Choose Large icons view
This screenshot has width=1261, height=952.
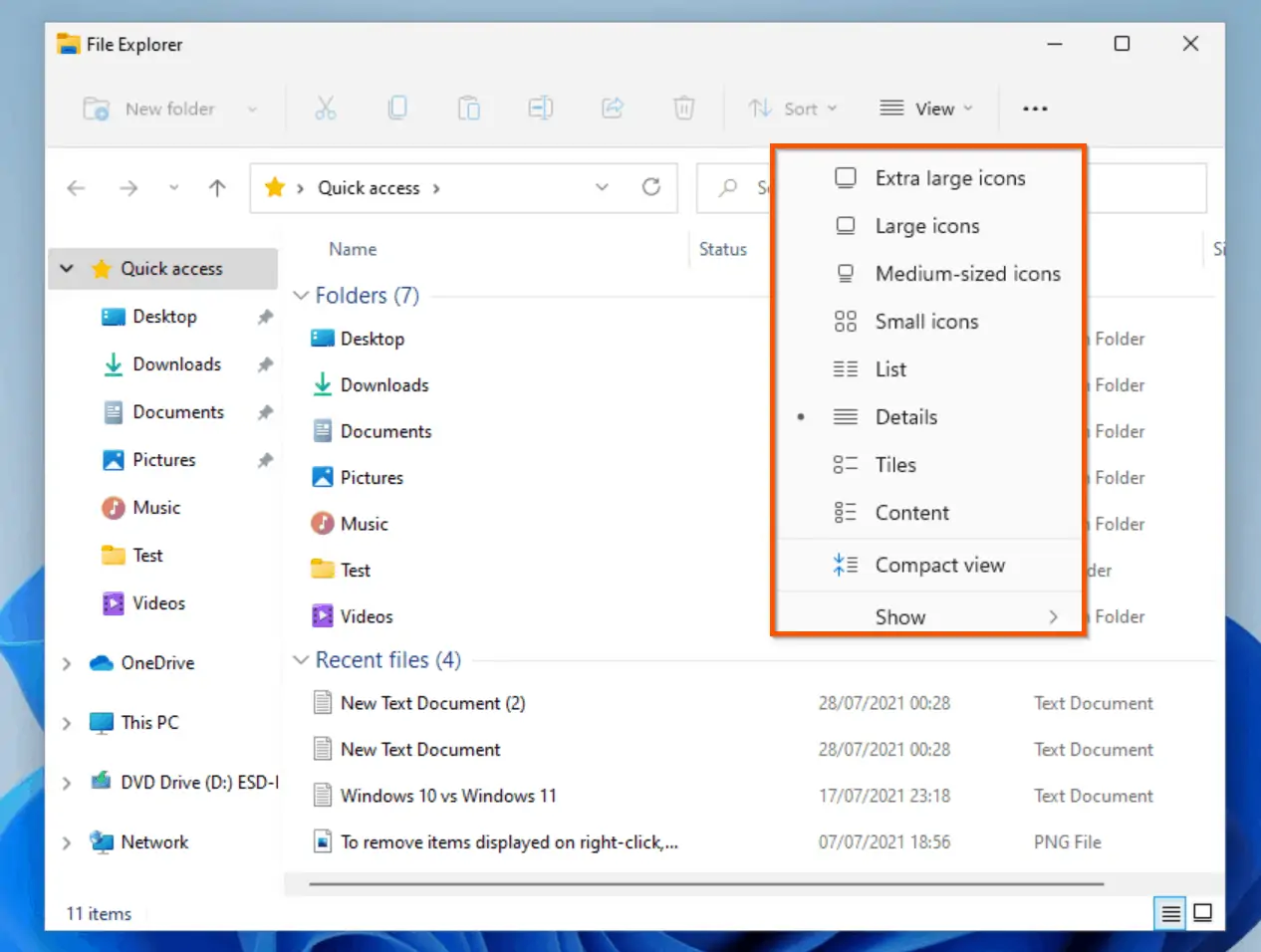click(x=928, y=226)
